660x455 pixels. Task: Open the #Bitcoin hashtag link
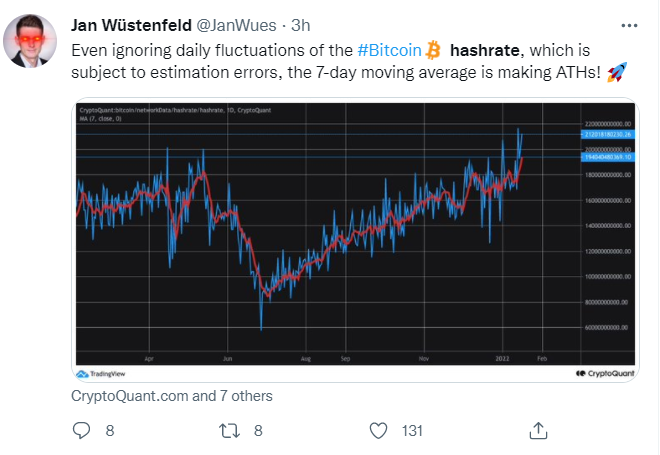(x=389, y=50)
